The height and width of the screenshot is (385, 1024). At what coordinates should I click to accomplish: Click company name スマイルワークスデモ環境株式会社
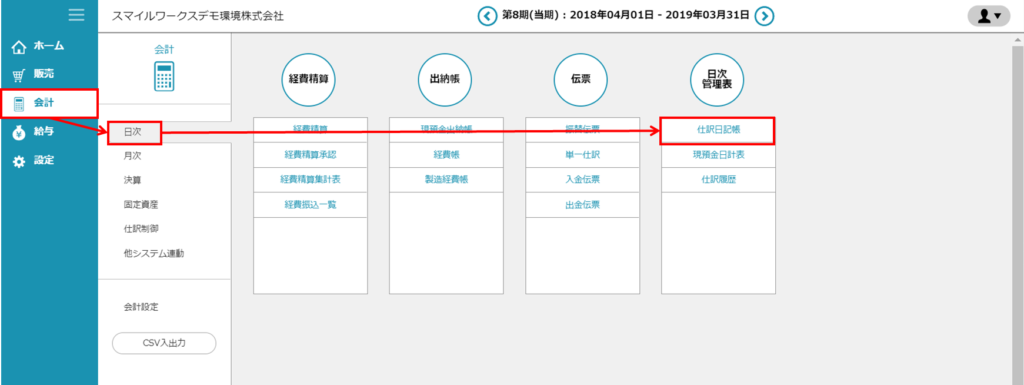point(198,16)
